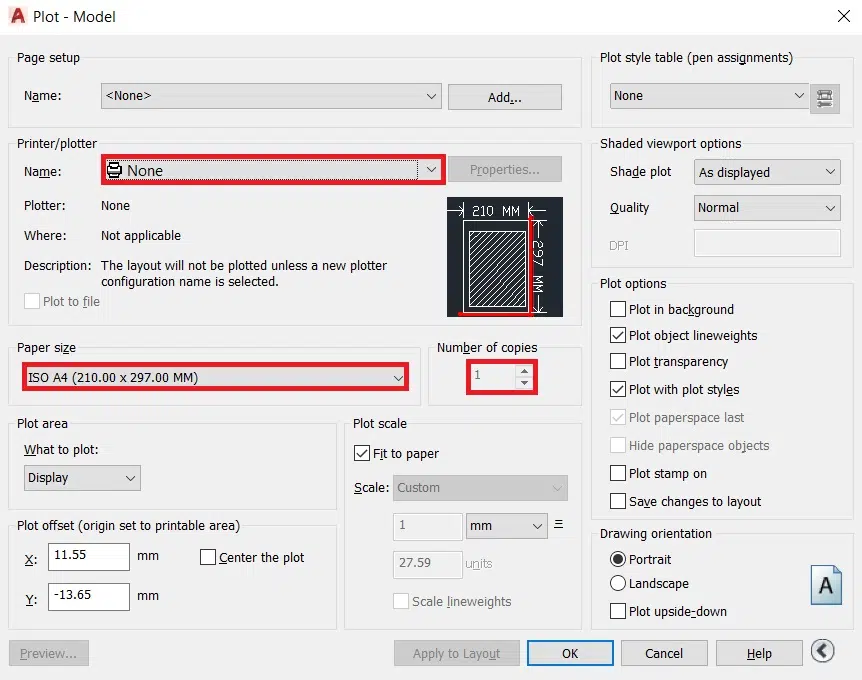Click the Cancel button

[x=664, y=654]
